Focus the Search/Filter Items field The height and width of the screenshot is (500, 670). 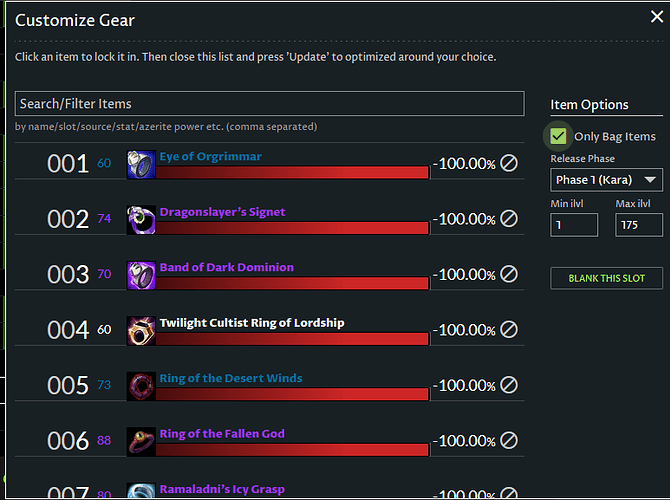pos(269,103)
